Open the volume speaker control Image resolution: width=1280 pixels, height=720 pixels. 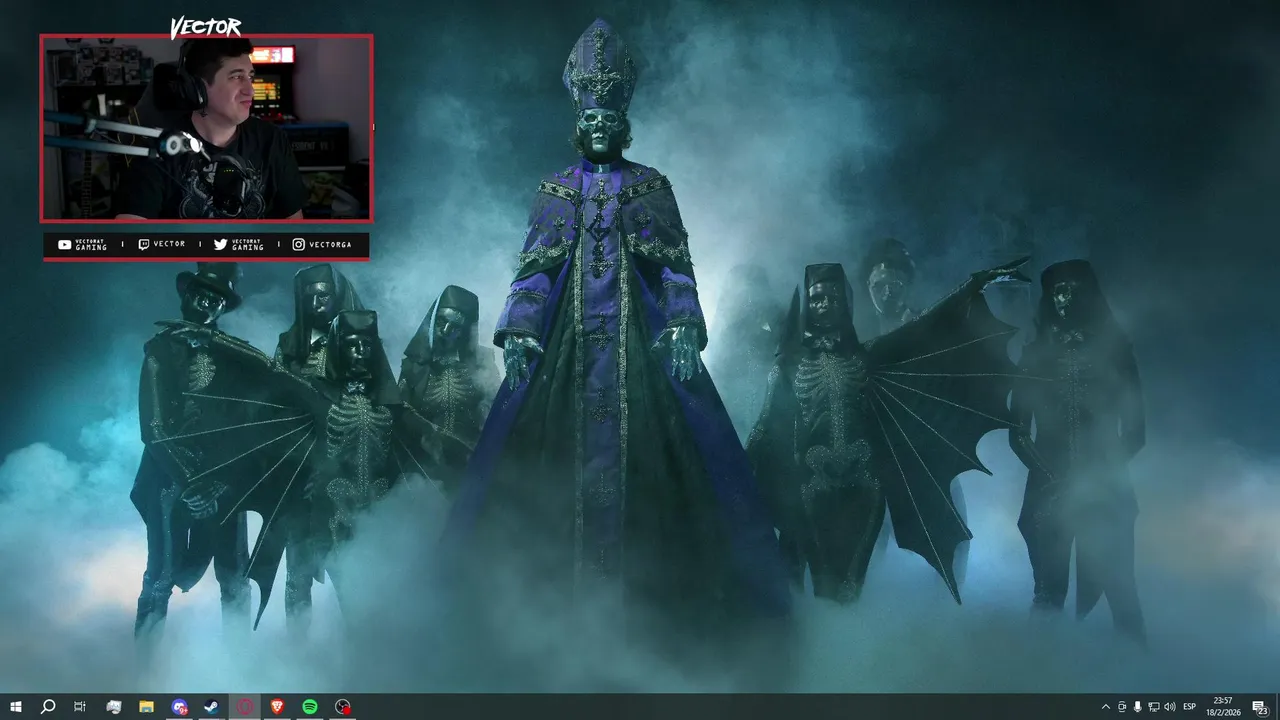(1170, 707)
